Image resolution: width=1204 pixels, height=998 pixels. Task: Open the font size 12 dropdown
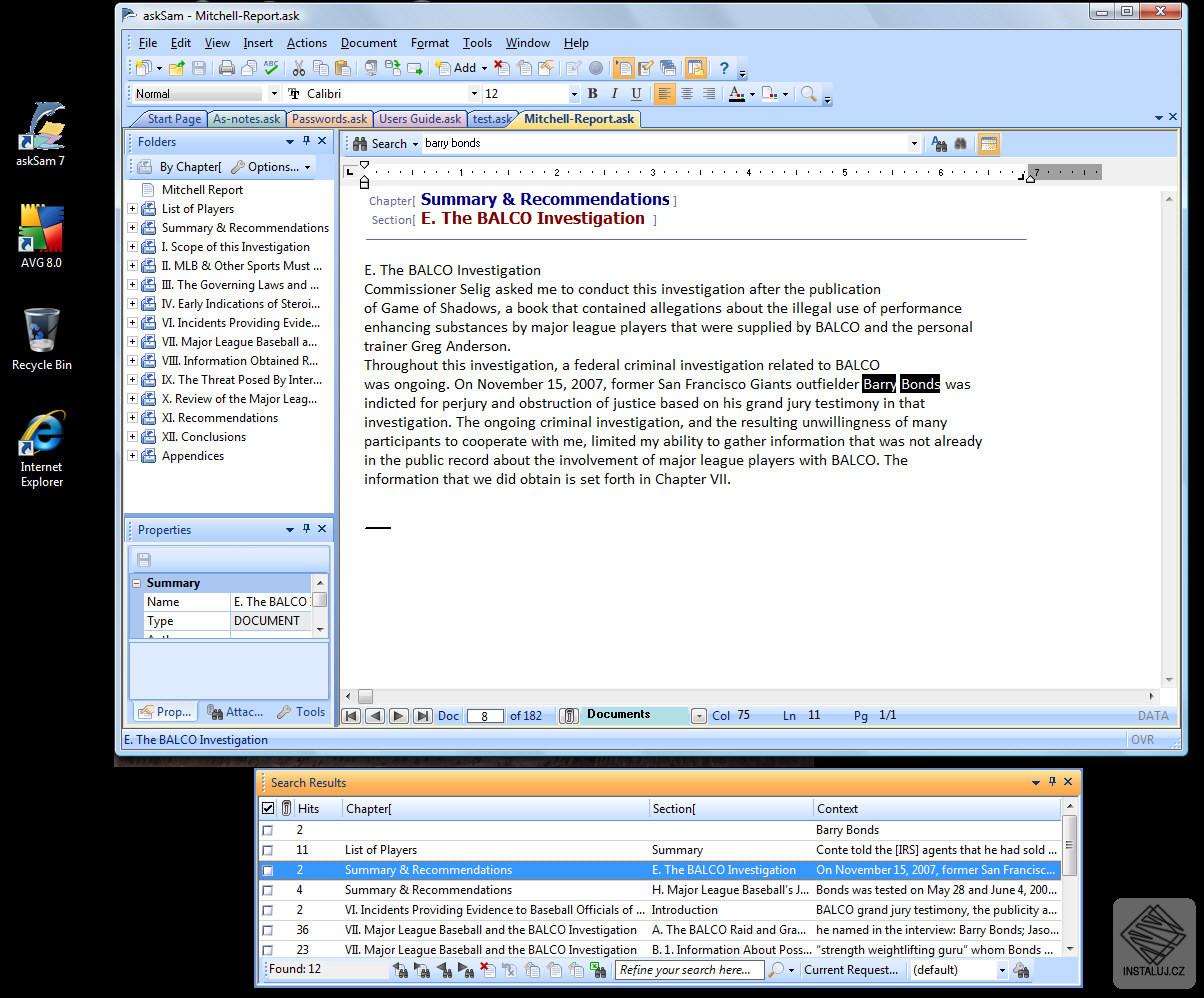tap(573, 94)
